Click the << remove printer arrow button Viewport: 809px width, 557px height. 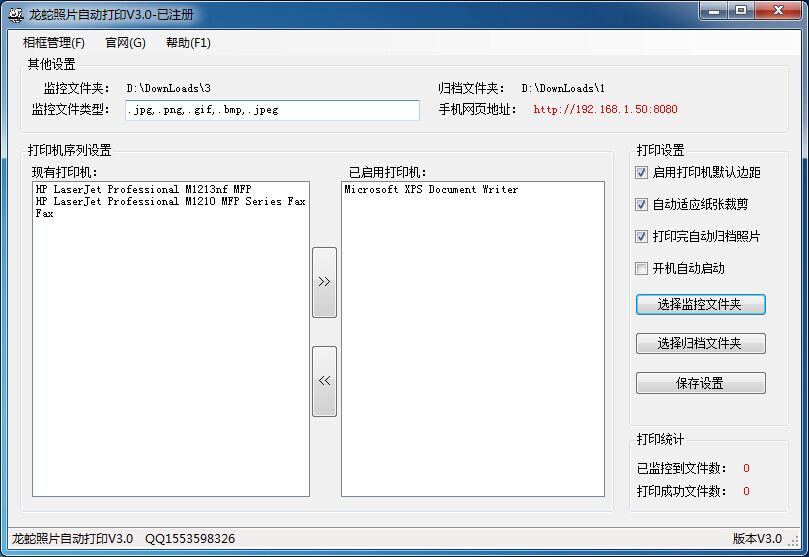coord(324,381)
